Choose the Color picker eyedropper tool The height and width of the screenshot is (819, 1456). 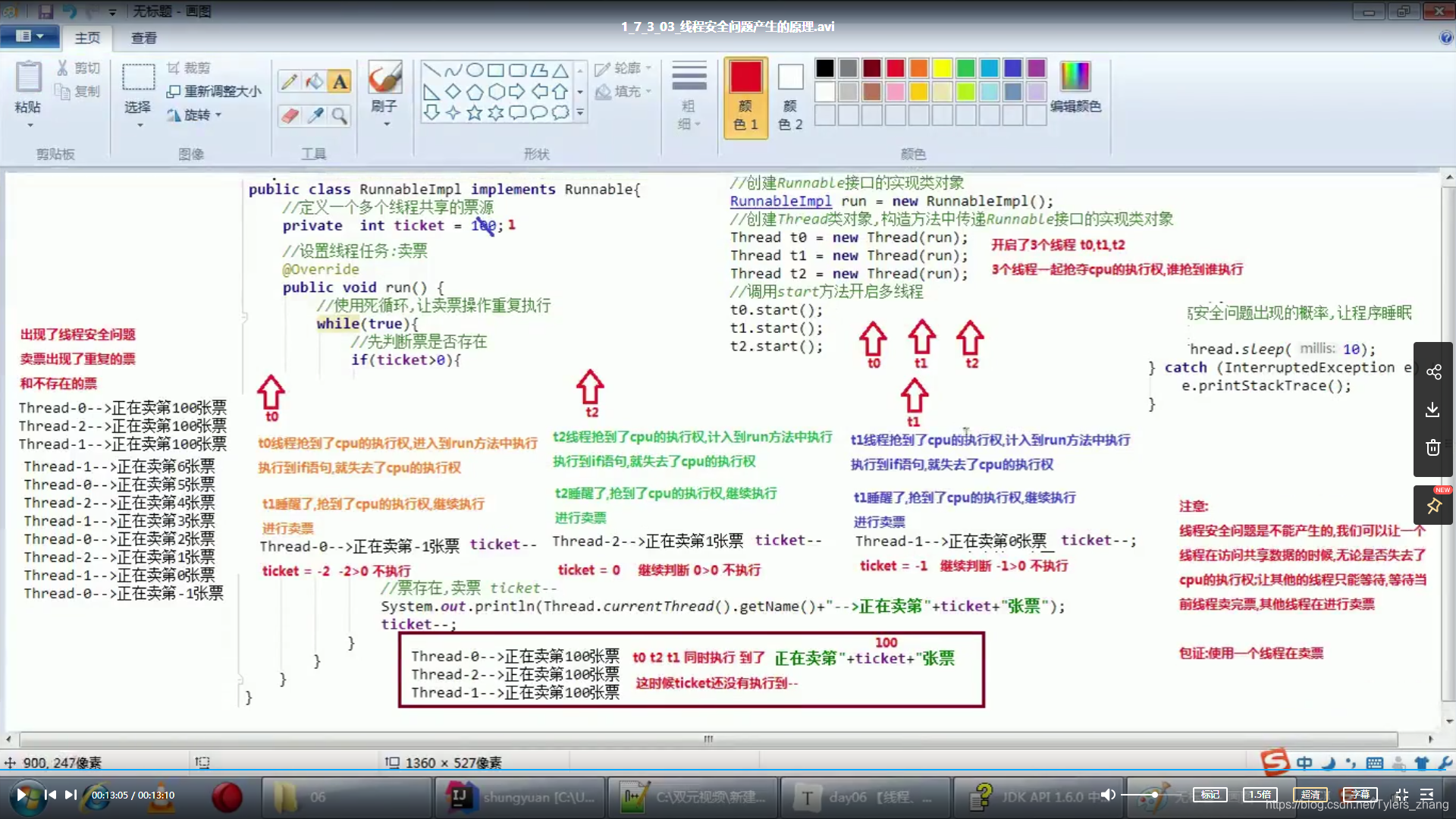click(x=315, y=115)
